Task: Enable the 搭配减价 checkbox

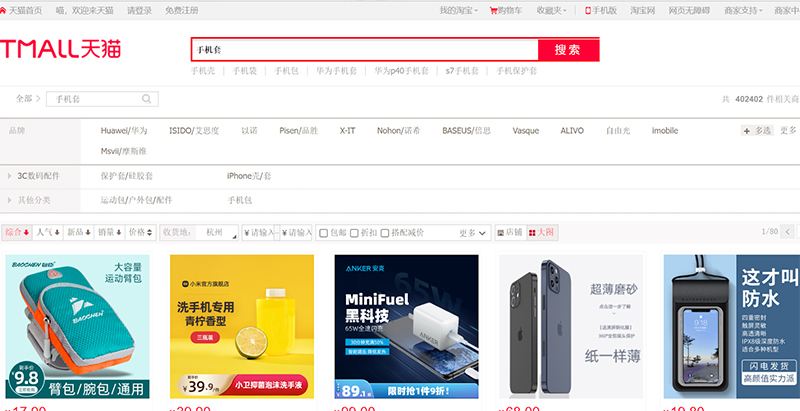Action: tap(385, 233)
